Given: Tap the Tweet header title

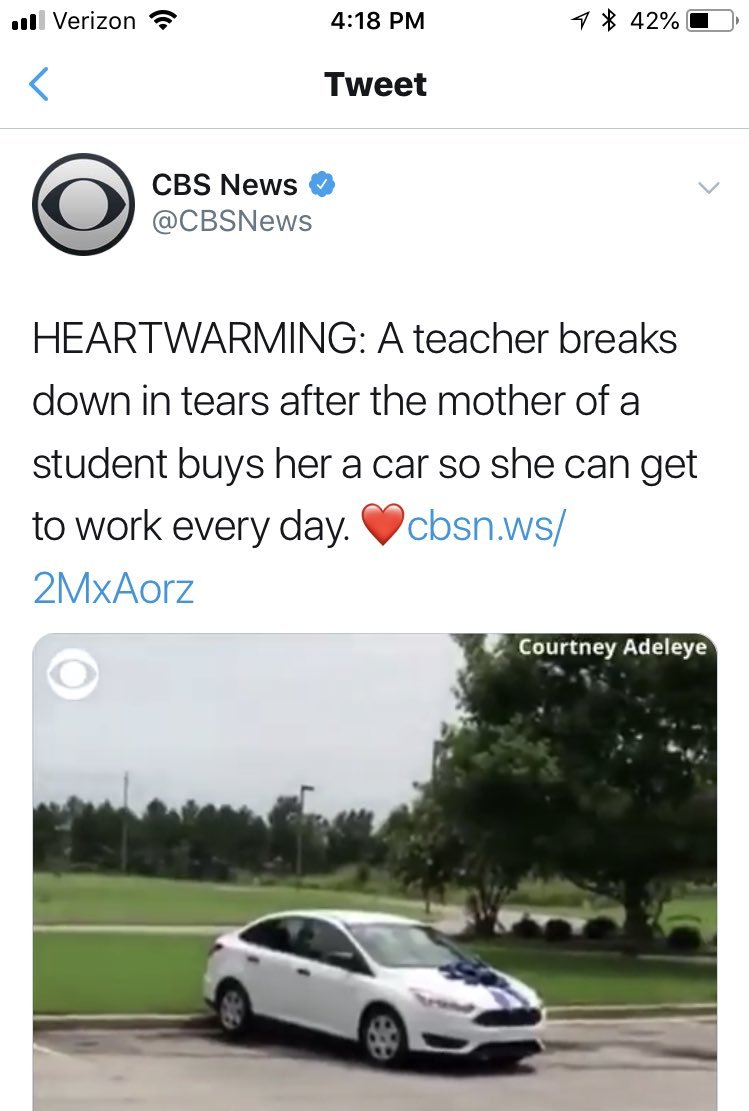Looking at the screenshot, I should (x=376, y=84).
